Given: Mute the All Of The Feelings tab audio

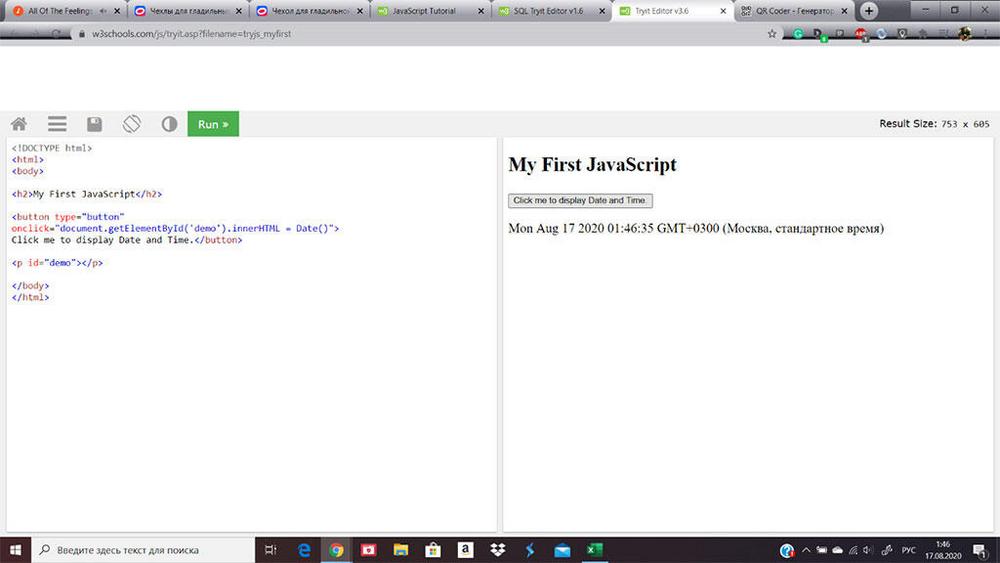Looking at the screenshot, I should (x=104, y=11).
